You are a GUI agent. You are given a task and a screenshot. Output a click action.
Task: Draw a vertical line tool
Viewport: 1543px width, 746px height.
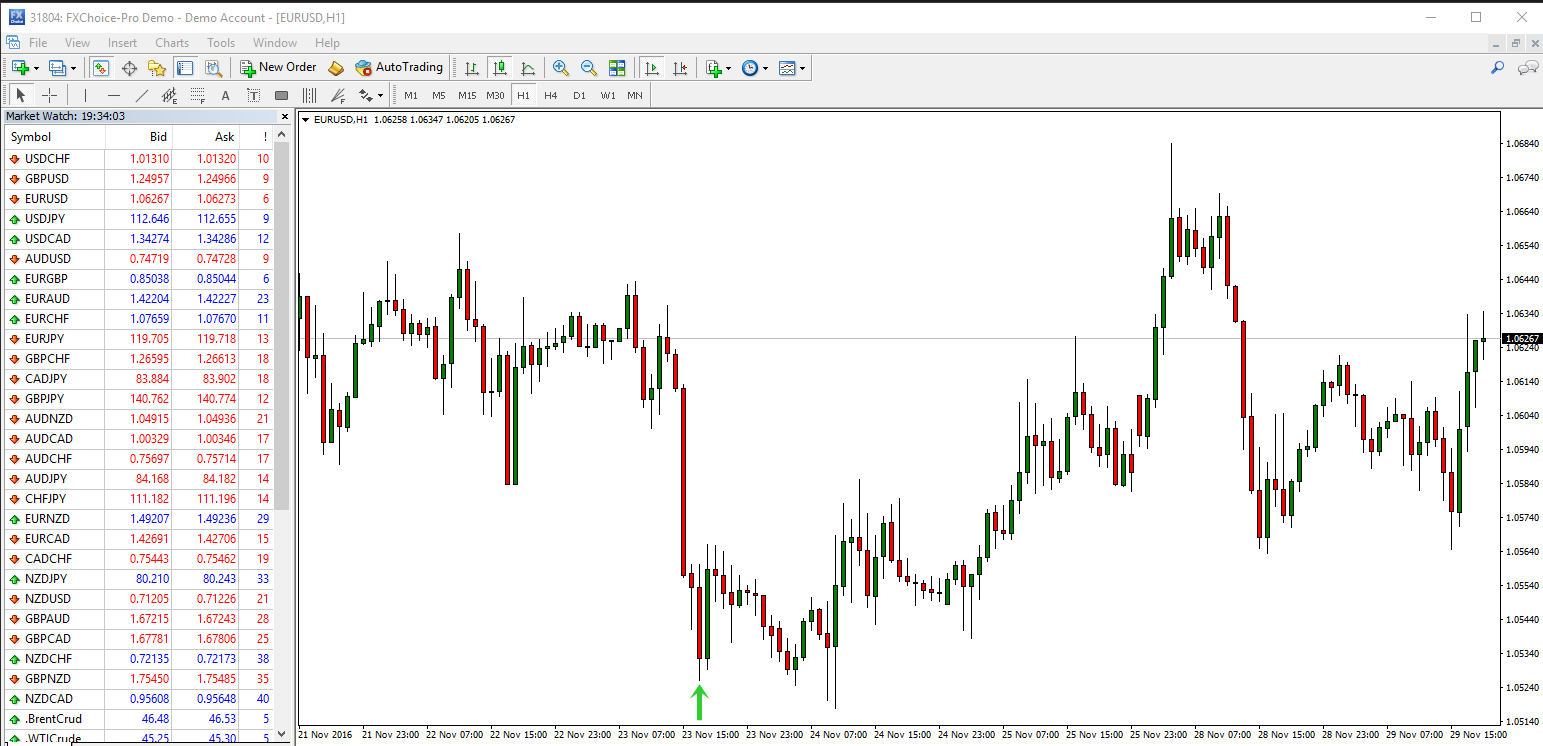pyautogui.click(x=86, y=95)
